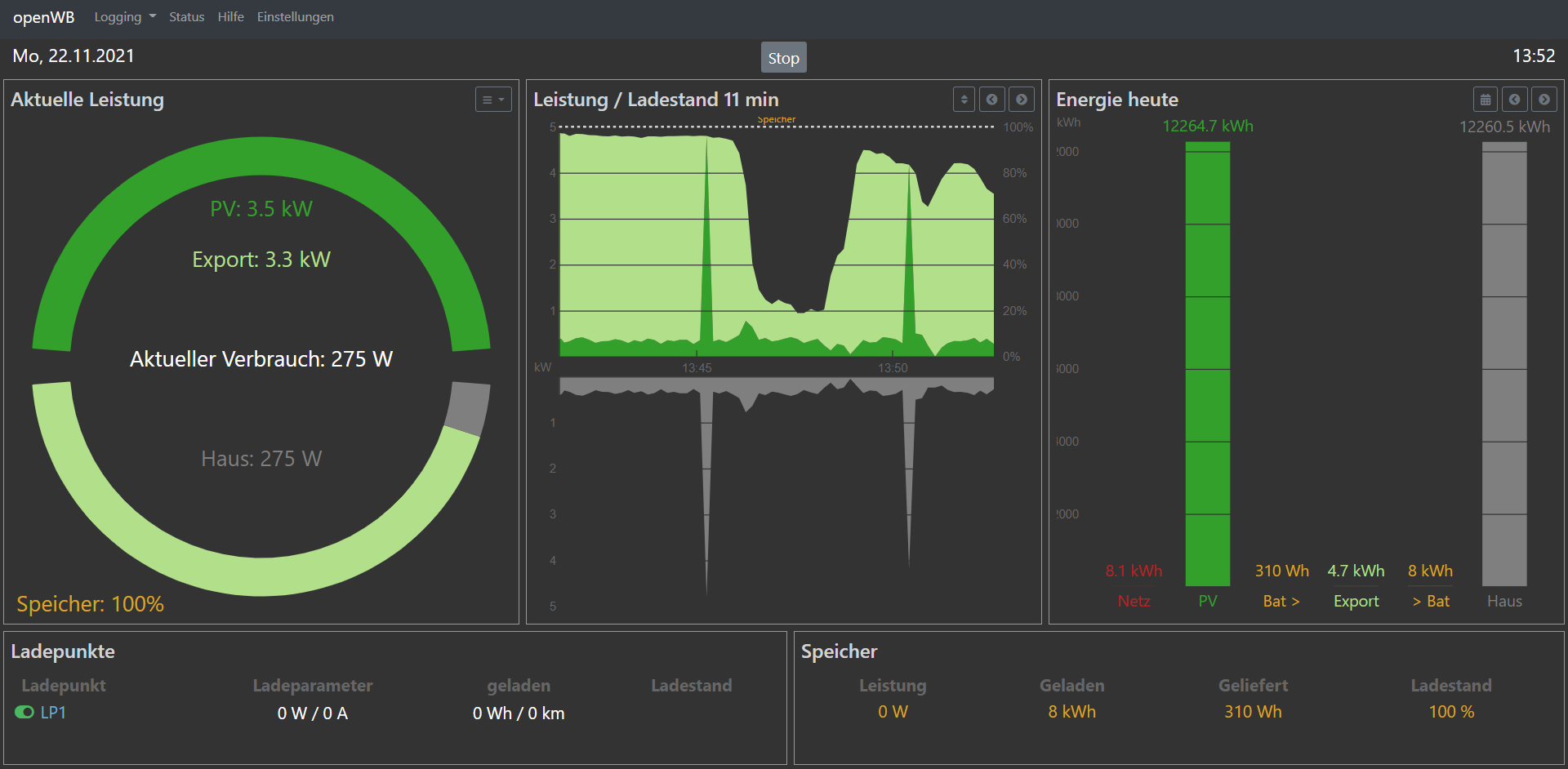1568x769 pixels.
Task: Go to Einstellungen
Action: (x=295, y=17)
